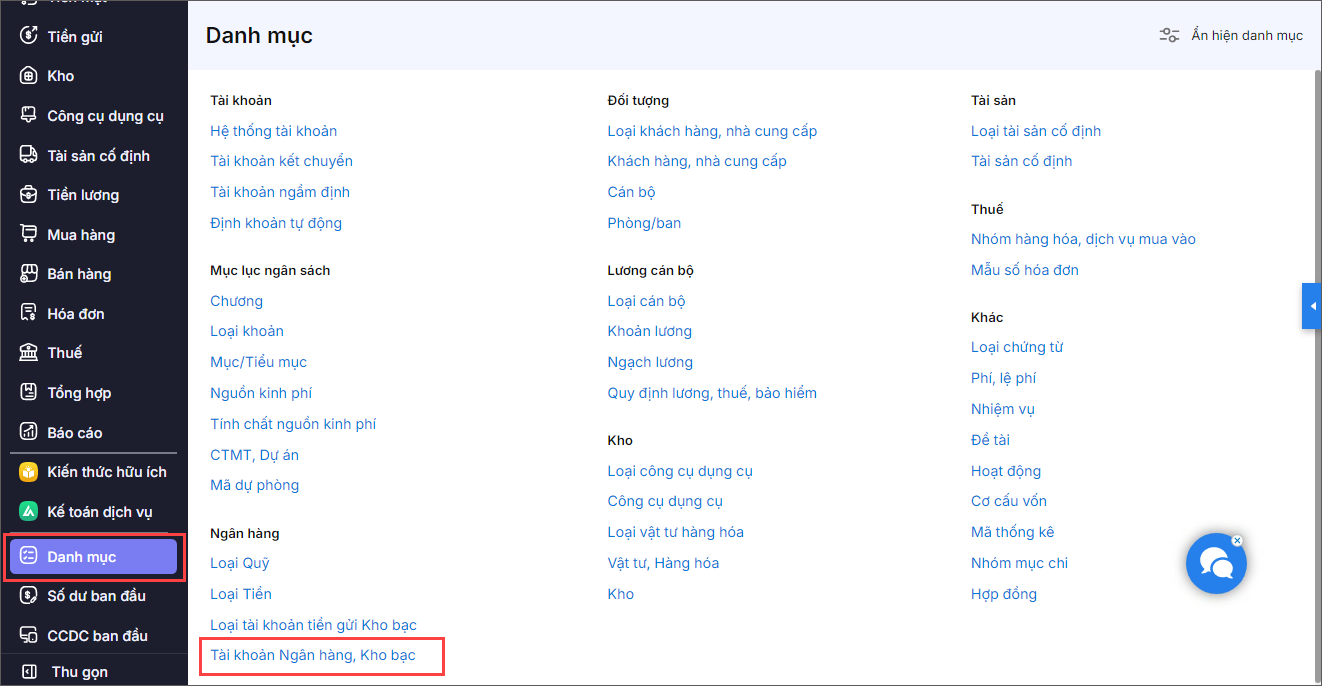Open Cơ cấu vốn link
The height and width of the screenshot is (686, 1322).
tap(1009, 501)
